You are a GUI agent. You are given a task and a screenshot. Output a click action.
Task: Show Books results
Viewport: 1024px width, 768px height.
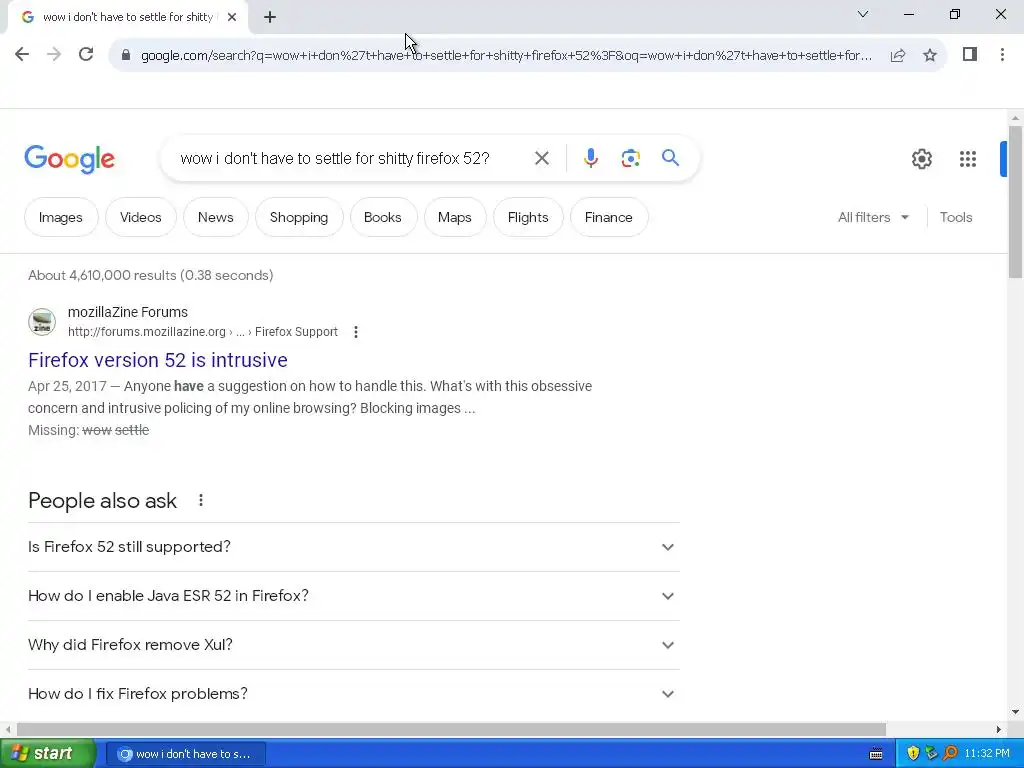383,217
